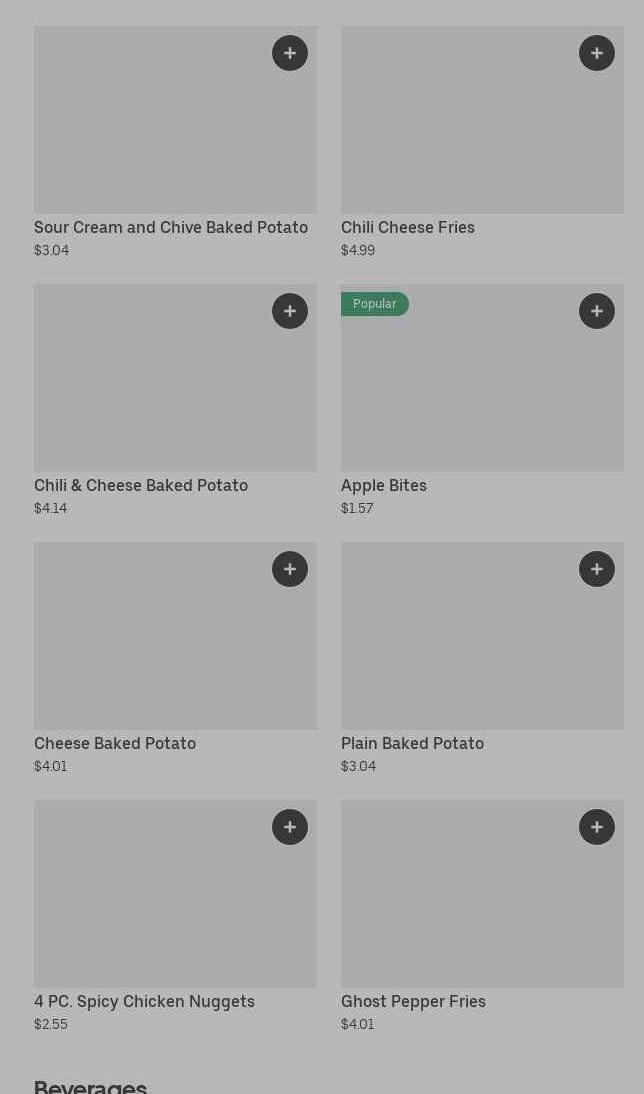Screen dimensions: 644x1094
Task: Add Plain Baked Potato to order
Action: pyautogui.click(x=597, y=569)
